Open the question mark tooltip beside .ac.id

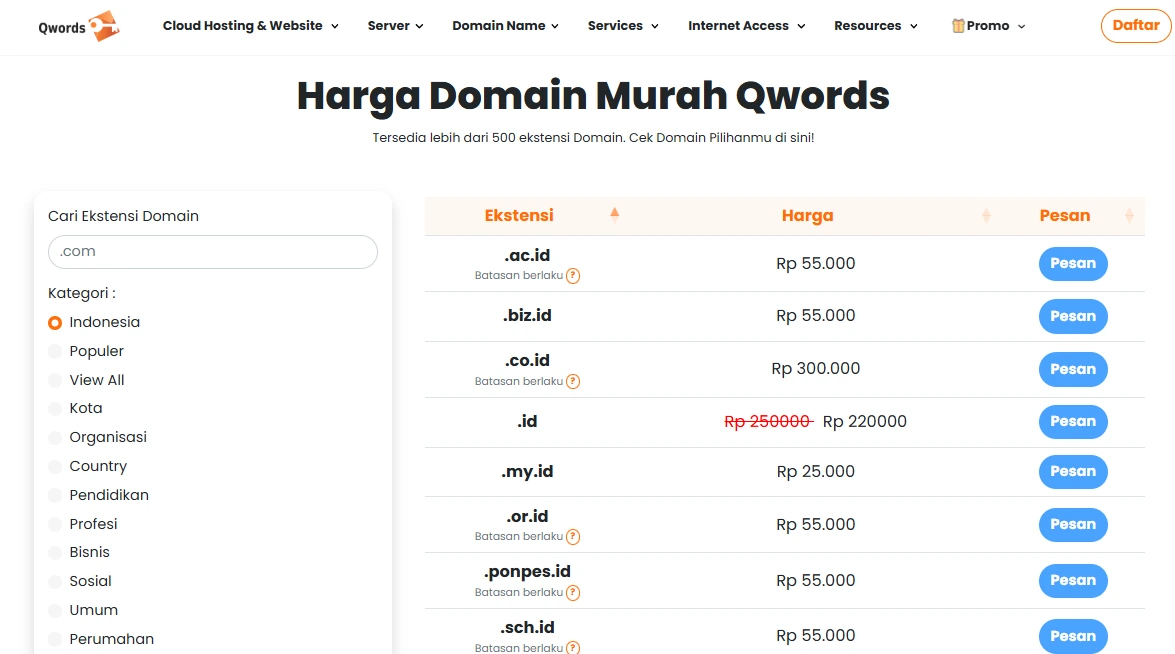click(x=572, y=275)
